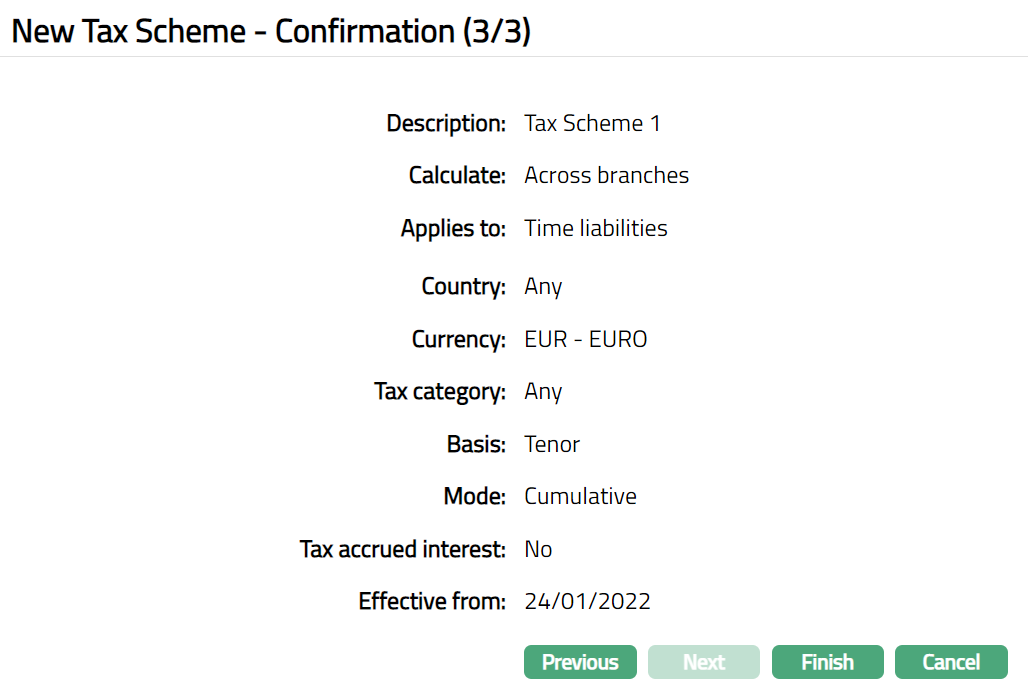Image resolution: width=1028 pixels, height=695 pixels.
Task: Click the 'Across branches' calculate value
Action: 606,176
